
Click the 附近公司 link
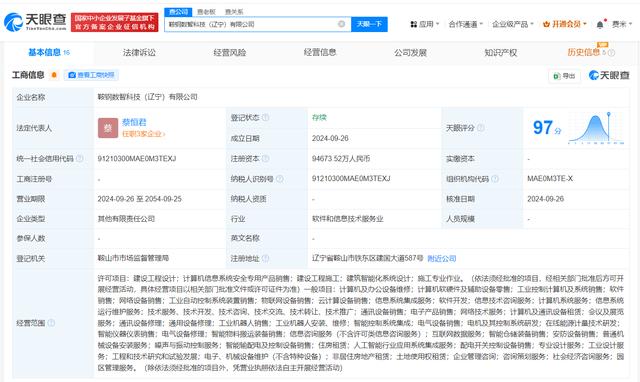[442, 258]
